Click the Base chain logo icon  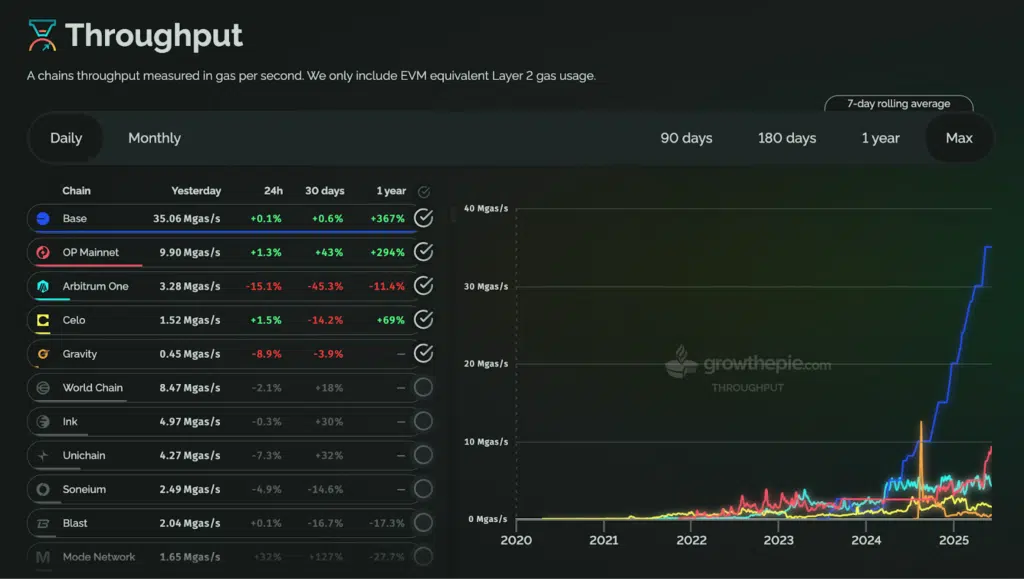[x=43, y=219]
